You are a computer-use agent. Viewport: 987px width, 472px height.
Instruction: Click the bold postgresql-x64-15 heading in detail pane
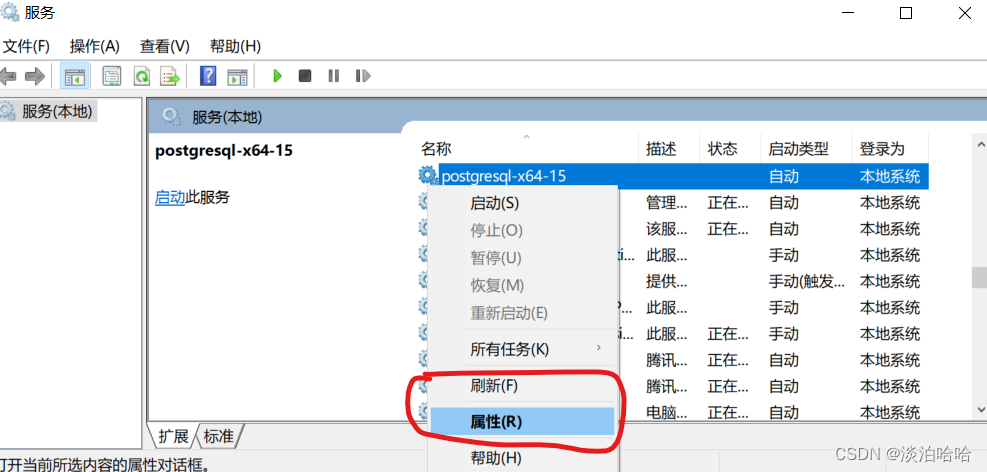[x=223, y=151]
